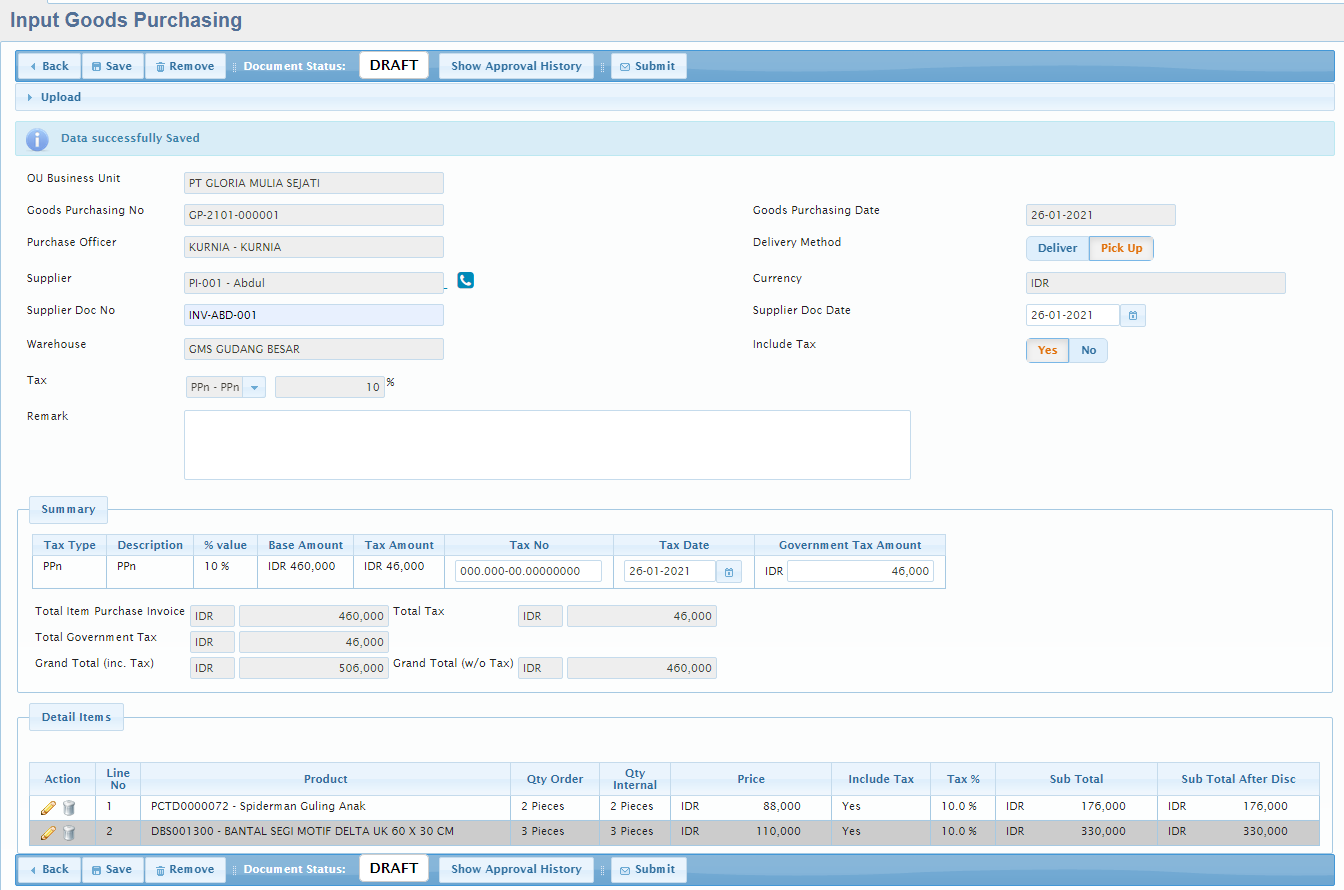Click the Total Tax 46,000 value
Image resolution: width=1344 pixels, height=890 pixels.
[642, 616]
